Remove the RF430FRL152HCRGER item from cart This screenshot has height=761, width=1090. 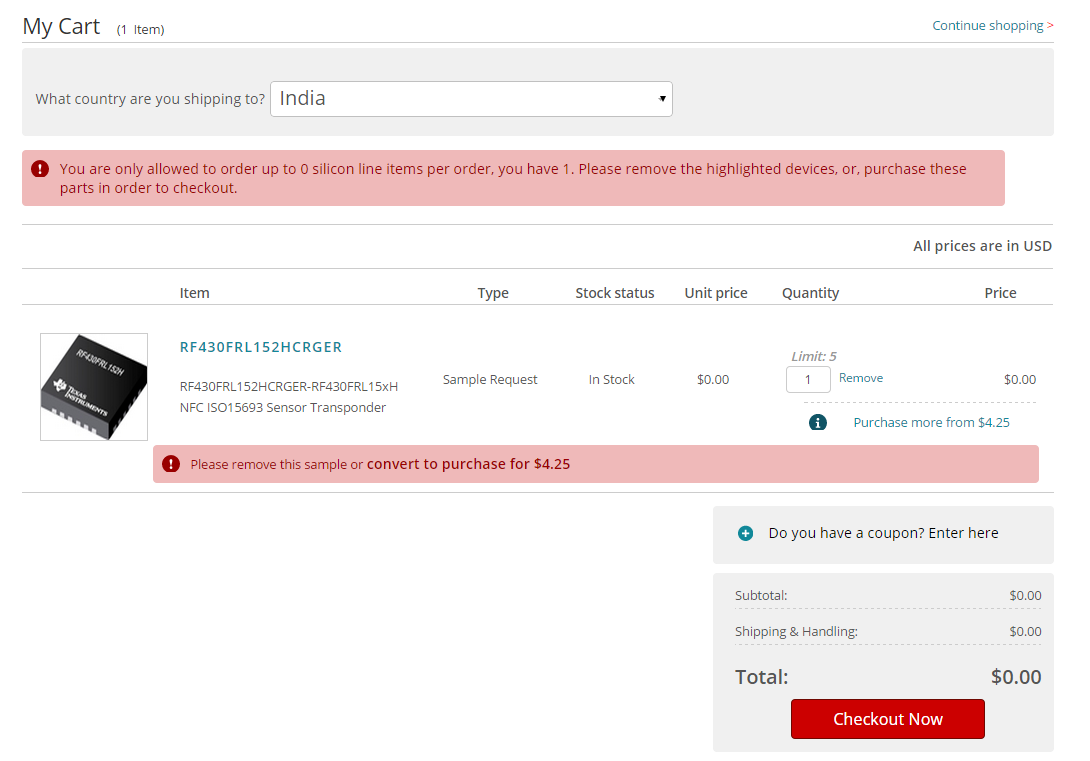(x=861, y=378)
